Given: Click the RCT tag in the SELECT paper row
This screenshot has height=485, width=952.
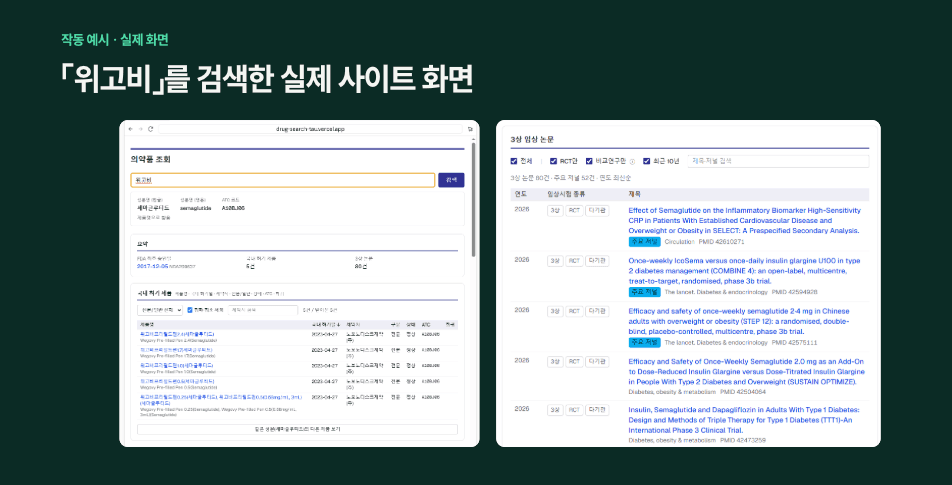Looking at the screenshot, I should pos(574,211).
